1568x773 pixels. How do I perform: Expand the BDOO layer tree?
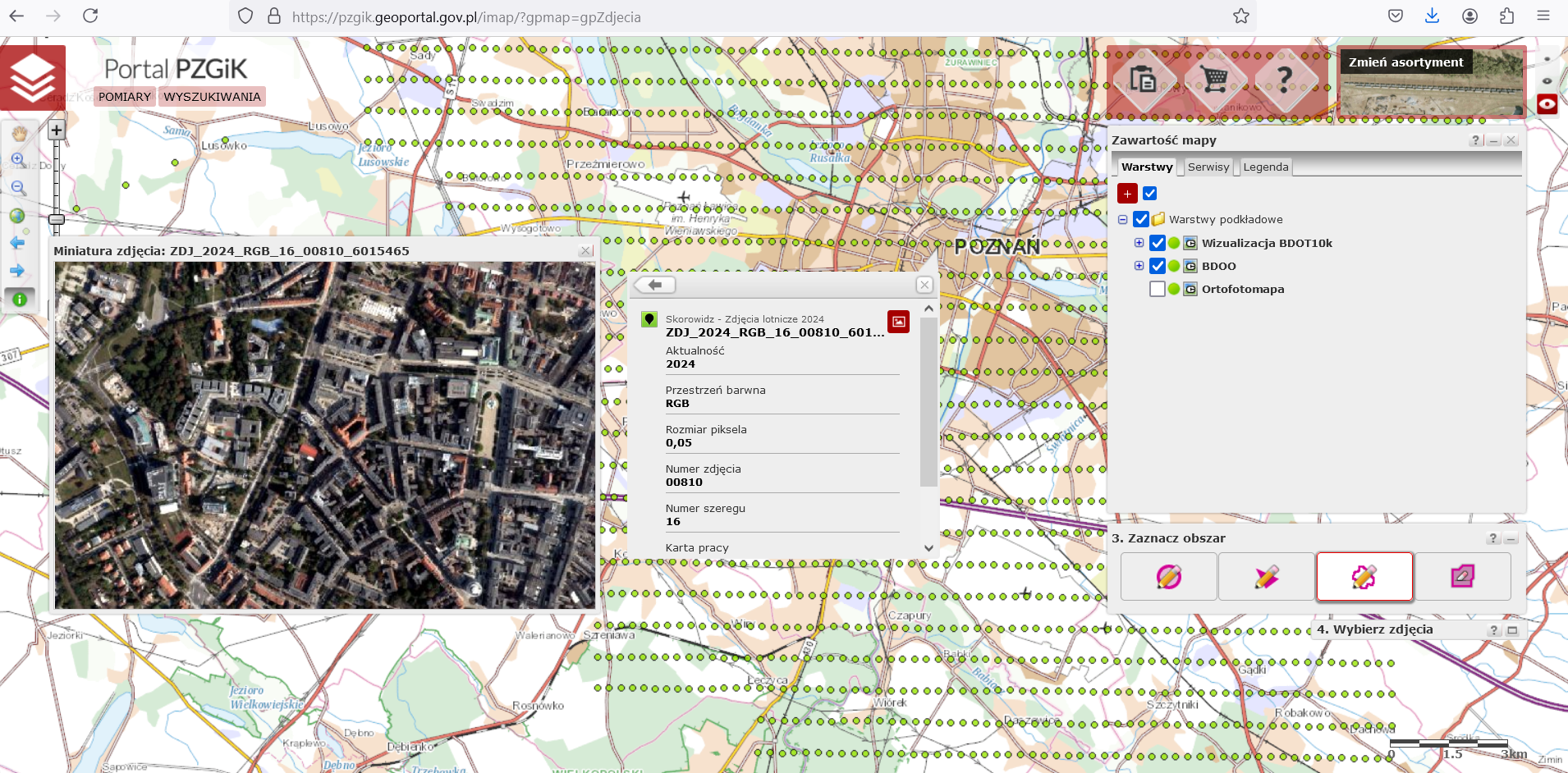point(1139,266)
